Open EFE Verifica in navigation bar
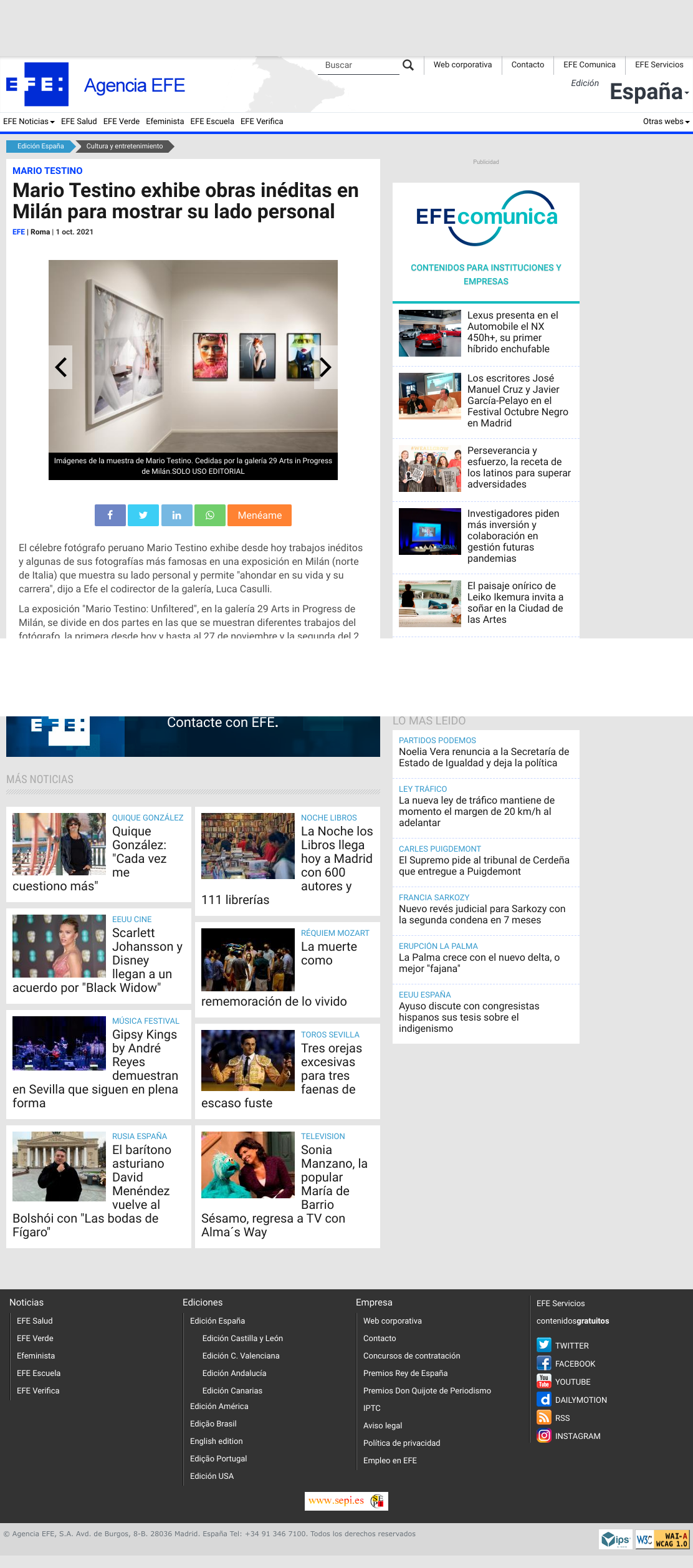This screenshot has height=1568, width=693. point(262,122)
